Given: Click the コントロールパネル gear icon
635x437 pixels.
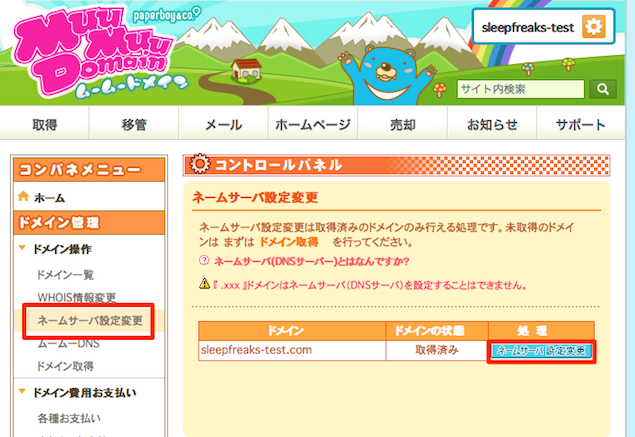Looking at the screenshot, I should (200, 164).
